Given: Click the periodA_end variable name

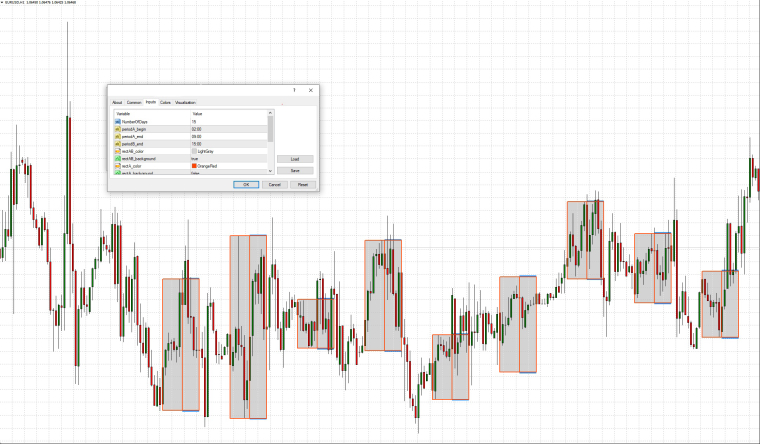Looking at the screenshot, I should point(132,137).
